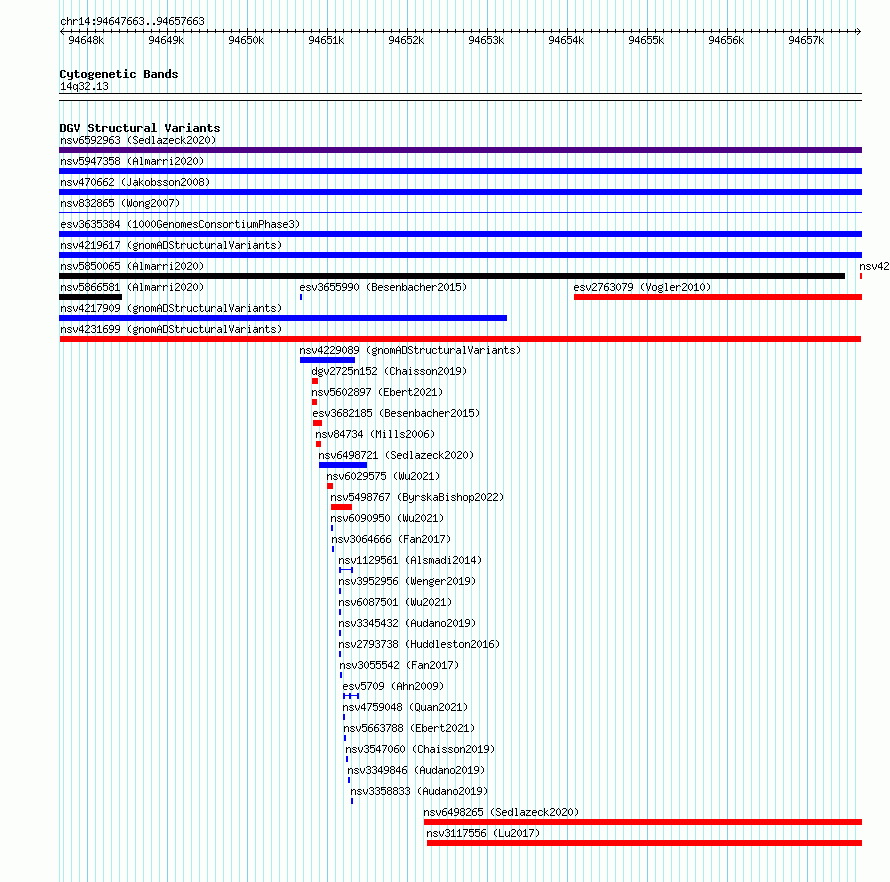Click the esv5709 (Ahn2009) interval glyph
Screen dimensions: 890x882
(351, 696)
